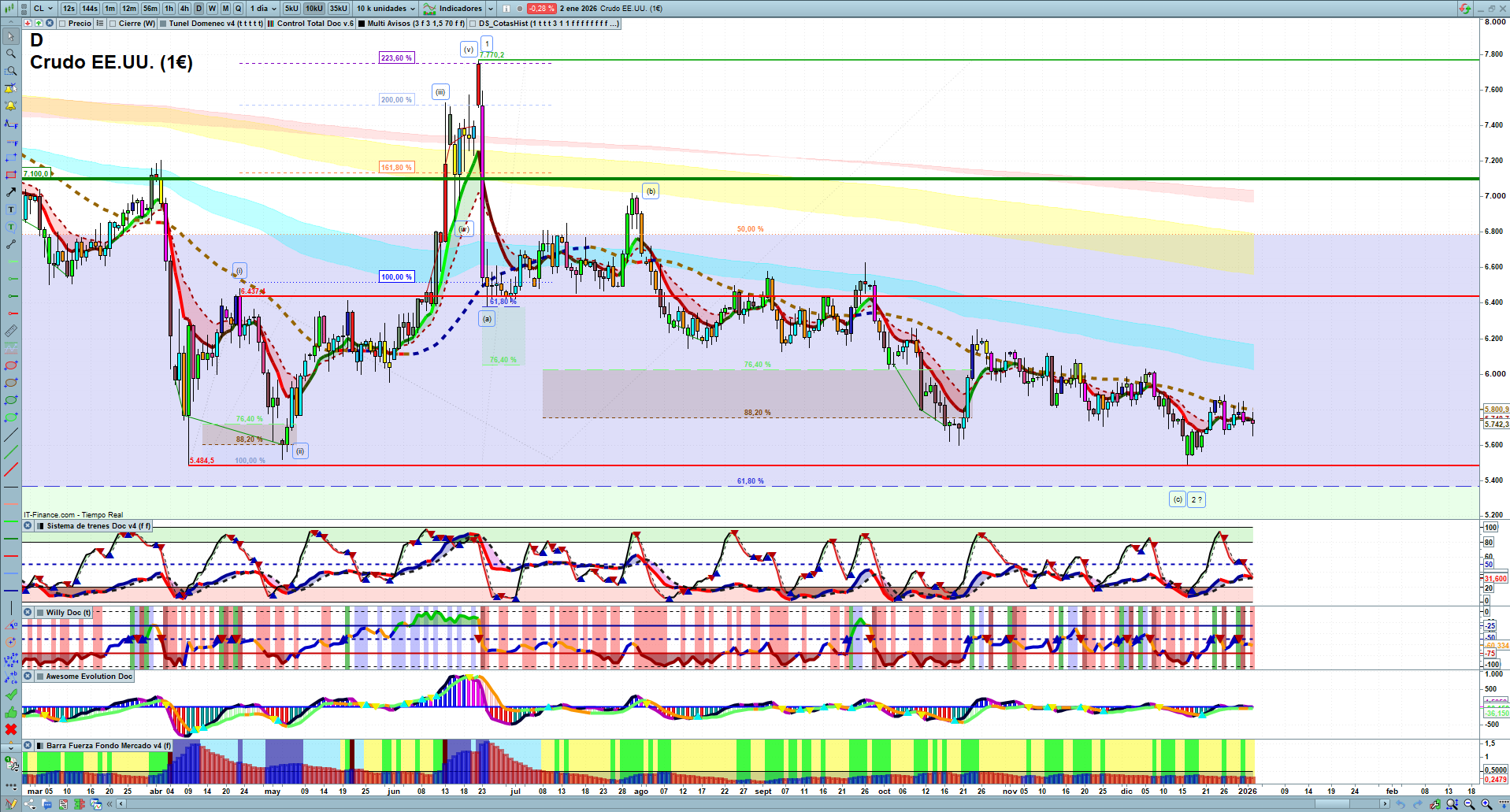Screen dimensions: 1510x812
Task: Pick the zoom-area selection tool
Action: tap(11, 71)
